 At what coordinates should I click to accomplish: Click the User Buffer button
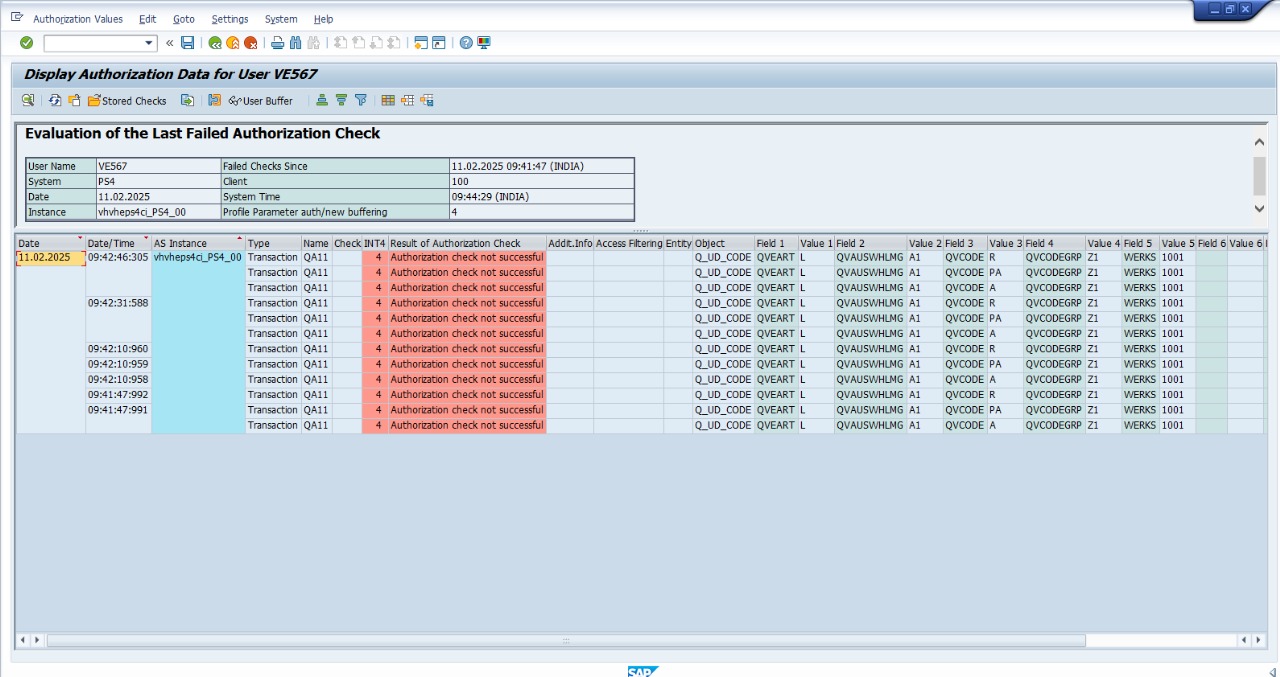point(261,101)
